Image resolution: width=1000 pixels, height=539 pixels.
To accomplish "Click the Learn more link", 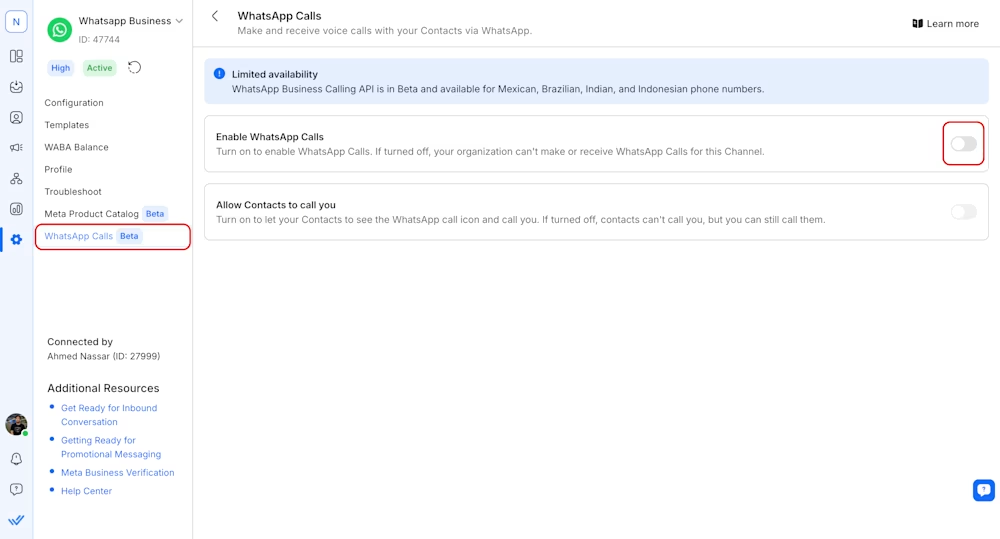I will (945, 24).
